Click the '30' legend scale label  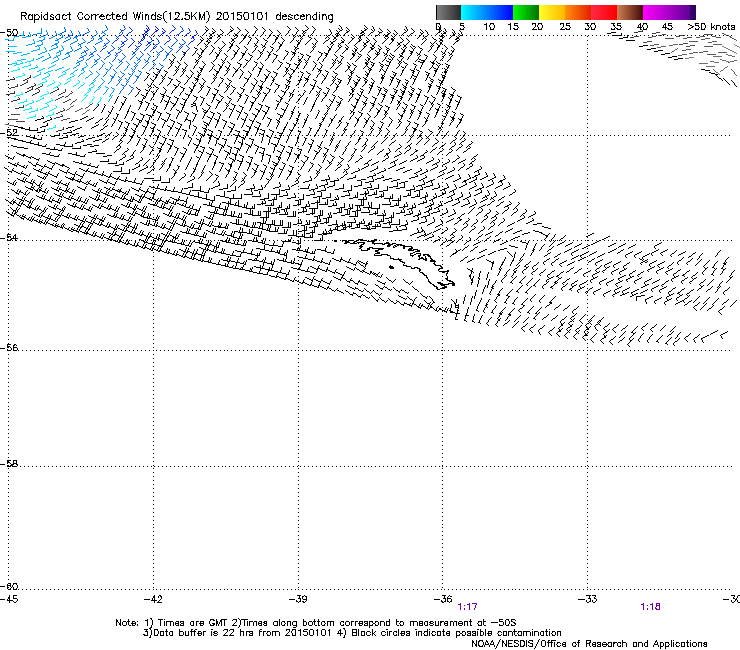click(x=590, y=27)
